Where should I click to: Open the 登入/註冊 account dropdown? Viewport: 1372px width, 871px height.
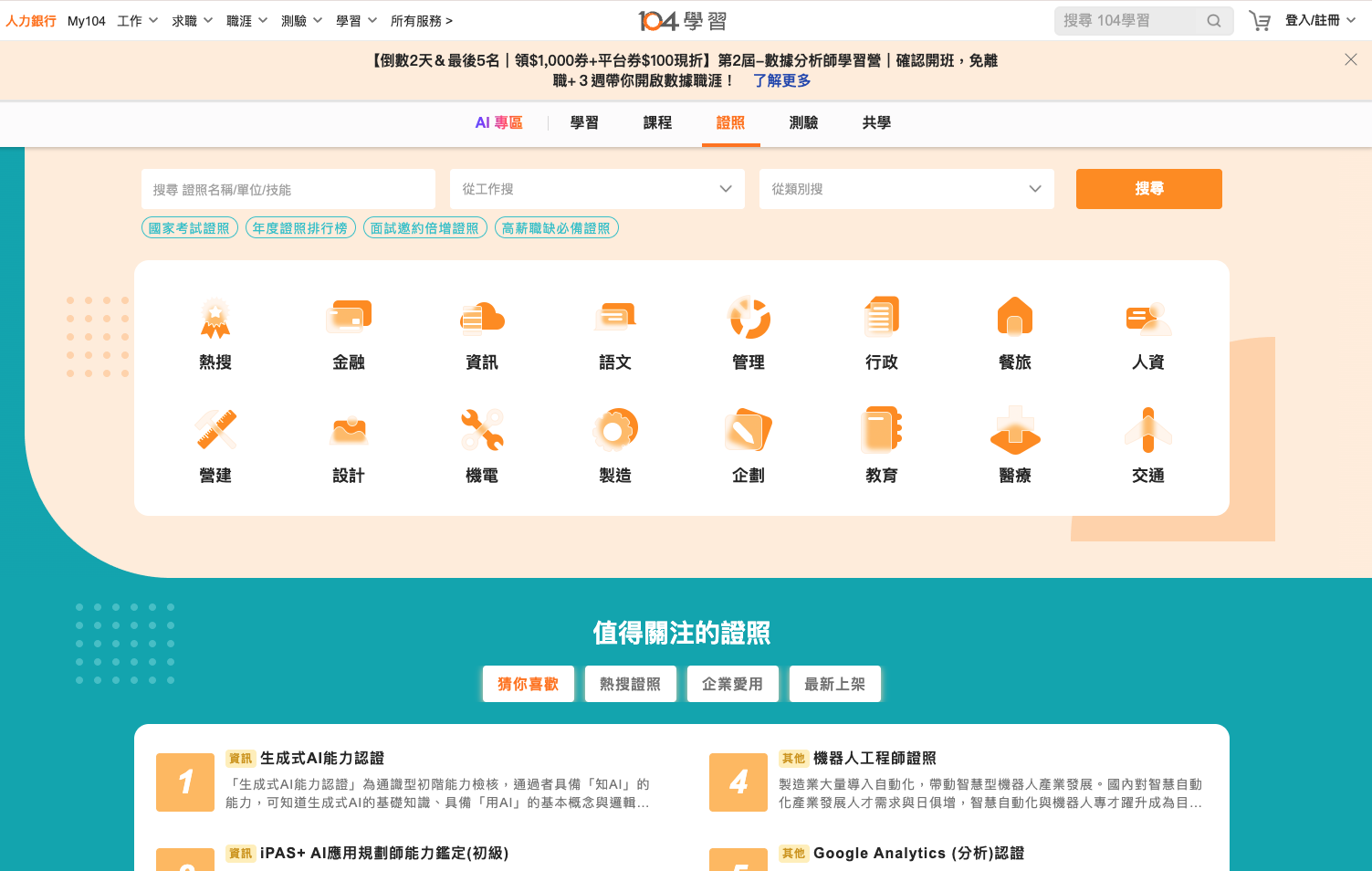(x=1320, y=21)
